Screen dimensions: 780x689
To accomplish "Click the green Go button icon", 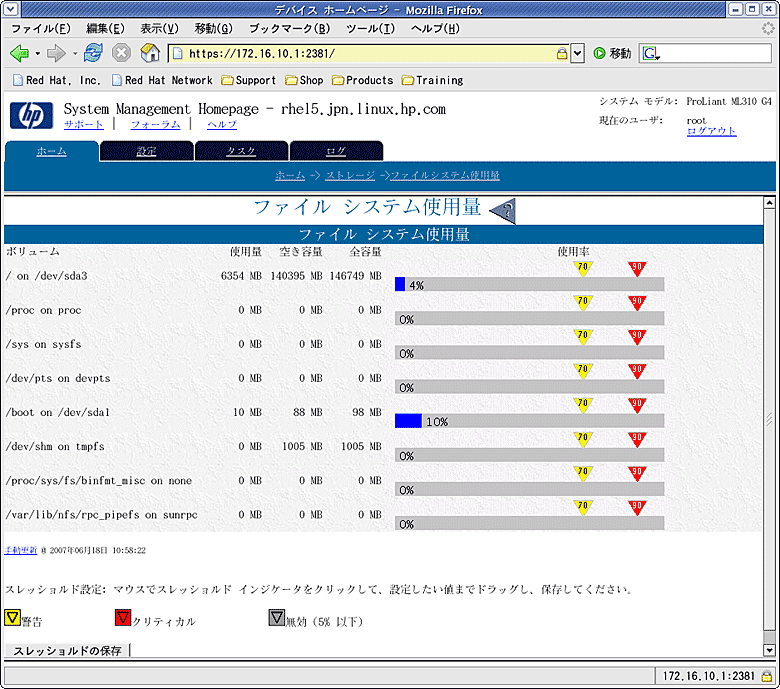I will [599, 53].
